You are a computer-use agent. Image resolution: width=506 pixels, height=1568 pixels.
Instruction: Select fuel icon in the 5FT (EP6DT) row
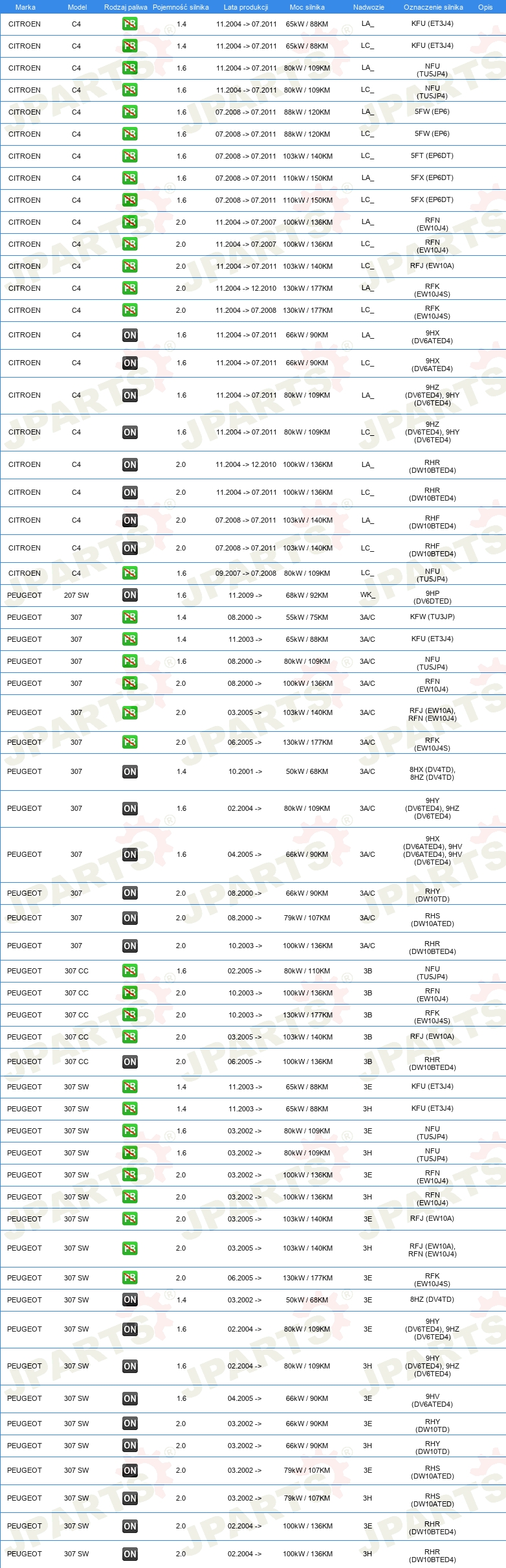pos(129,156)
